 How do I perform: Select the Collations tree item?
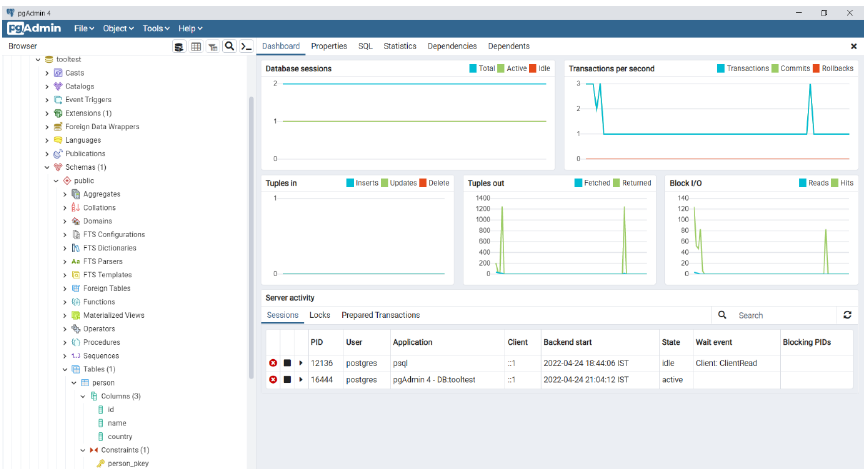pos(99,208)
